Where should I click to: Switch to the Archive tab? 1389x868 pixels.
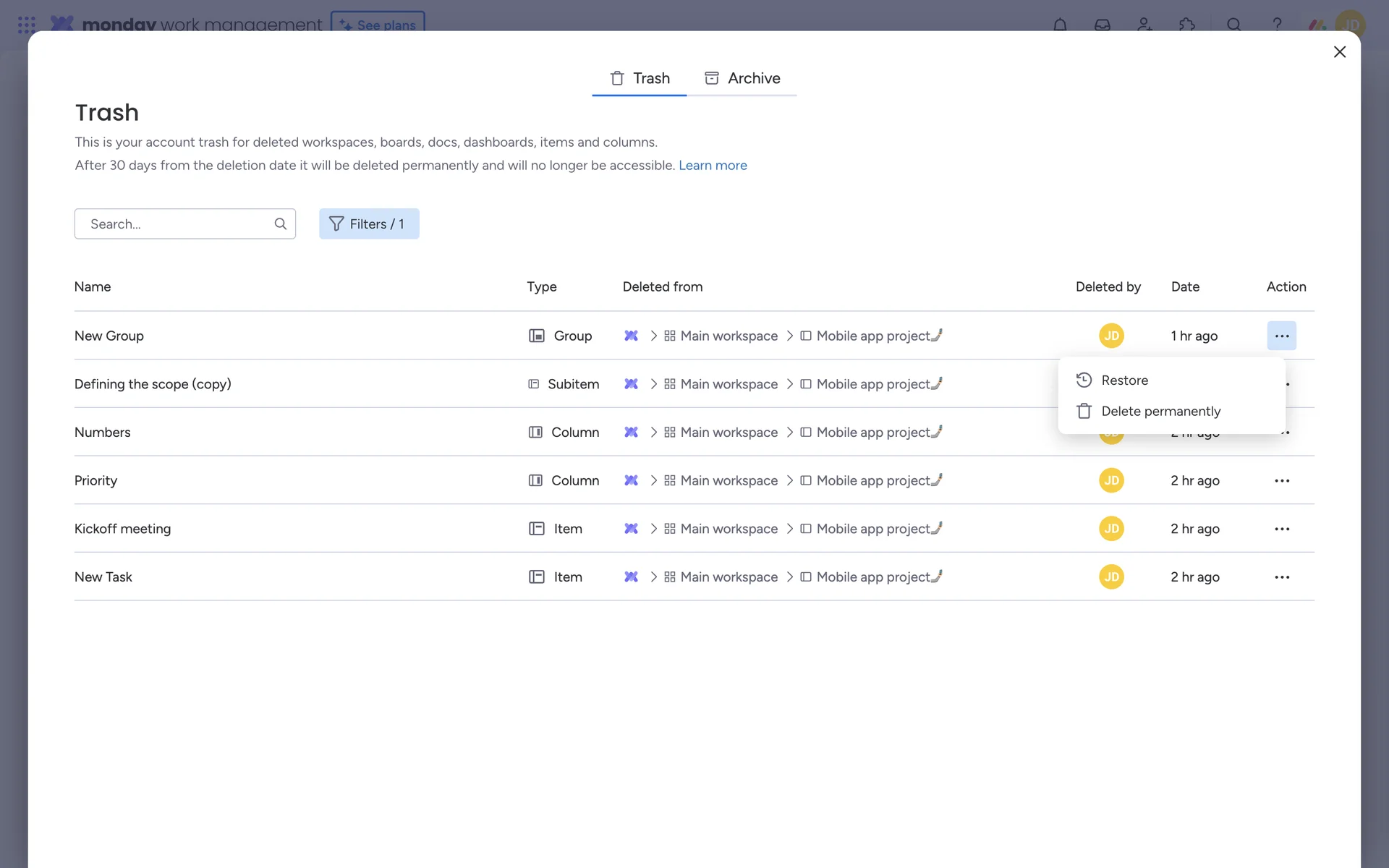coord(742,78)
